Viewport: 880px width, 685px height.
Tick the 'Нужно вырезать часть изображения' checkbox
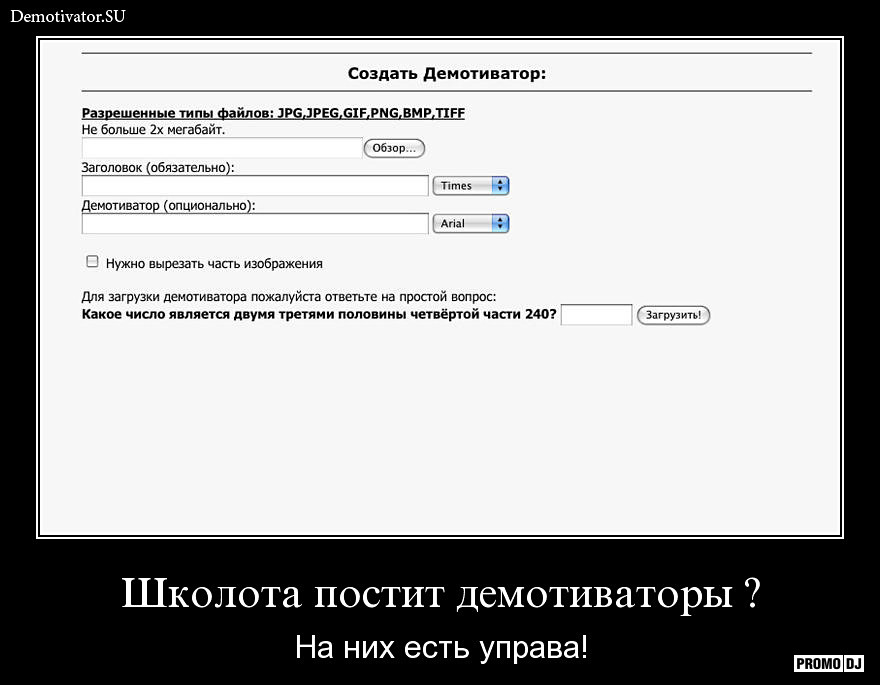pos(92,262)
